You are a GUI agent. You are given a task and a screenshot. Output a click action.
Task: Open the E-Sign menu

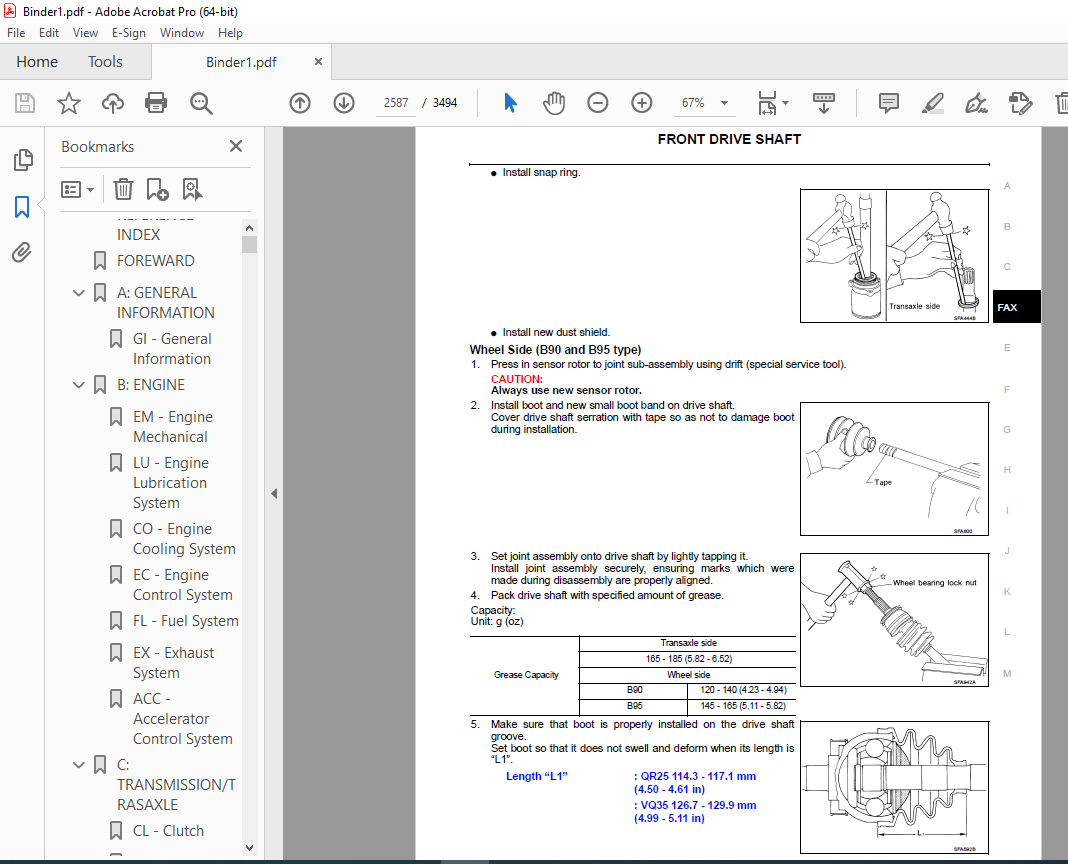click(x=129, y=33)
